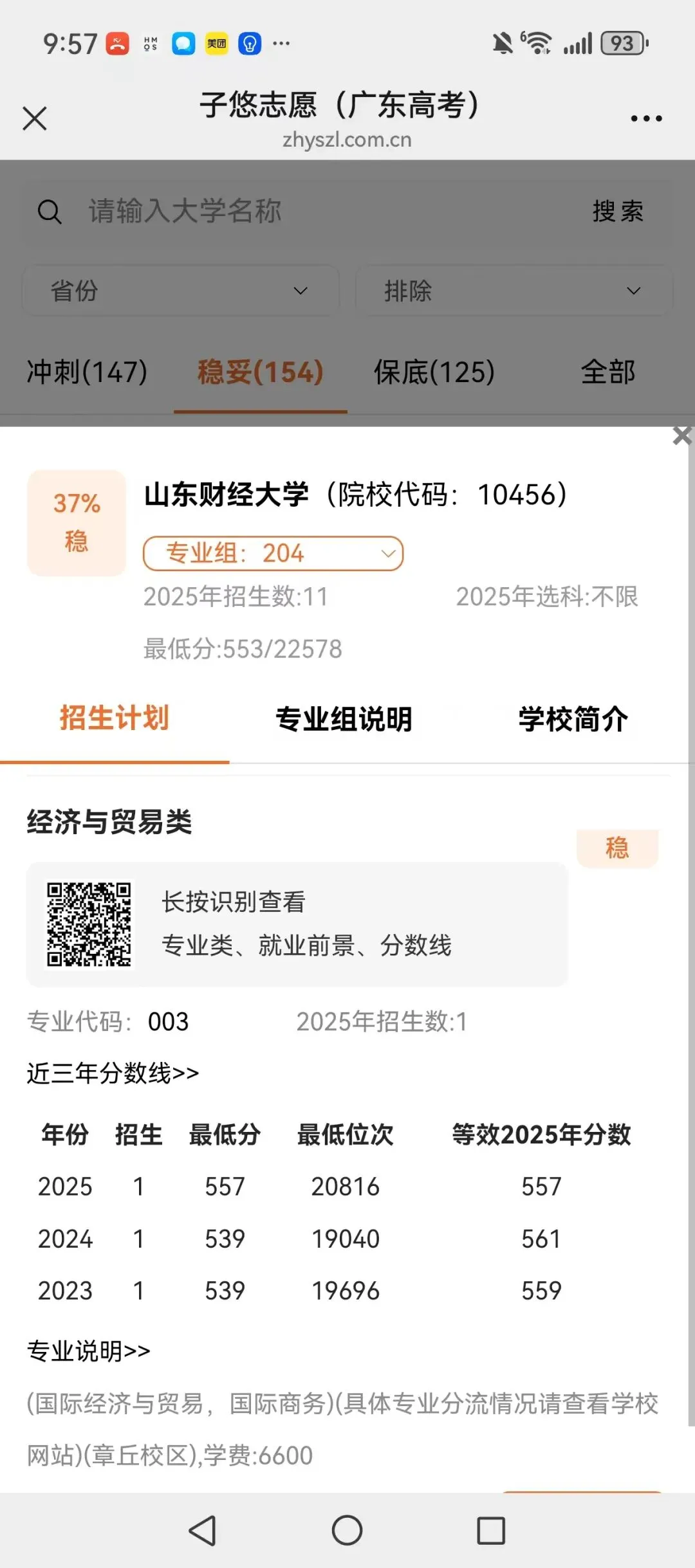Open the 专业组: 204 dropdown

pos(273,554)
